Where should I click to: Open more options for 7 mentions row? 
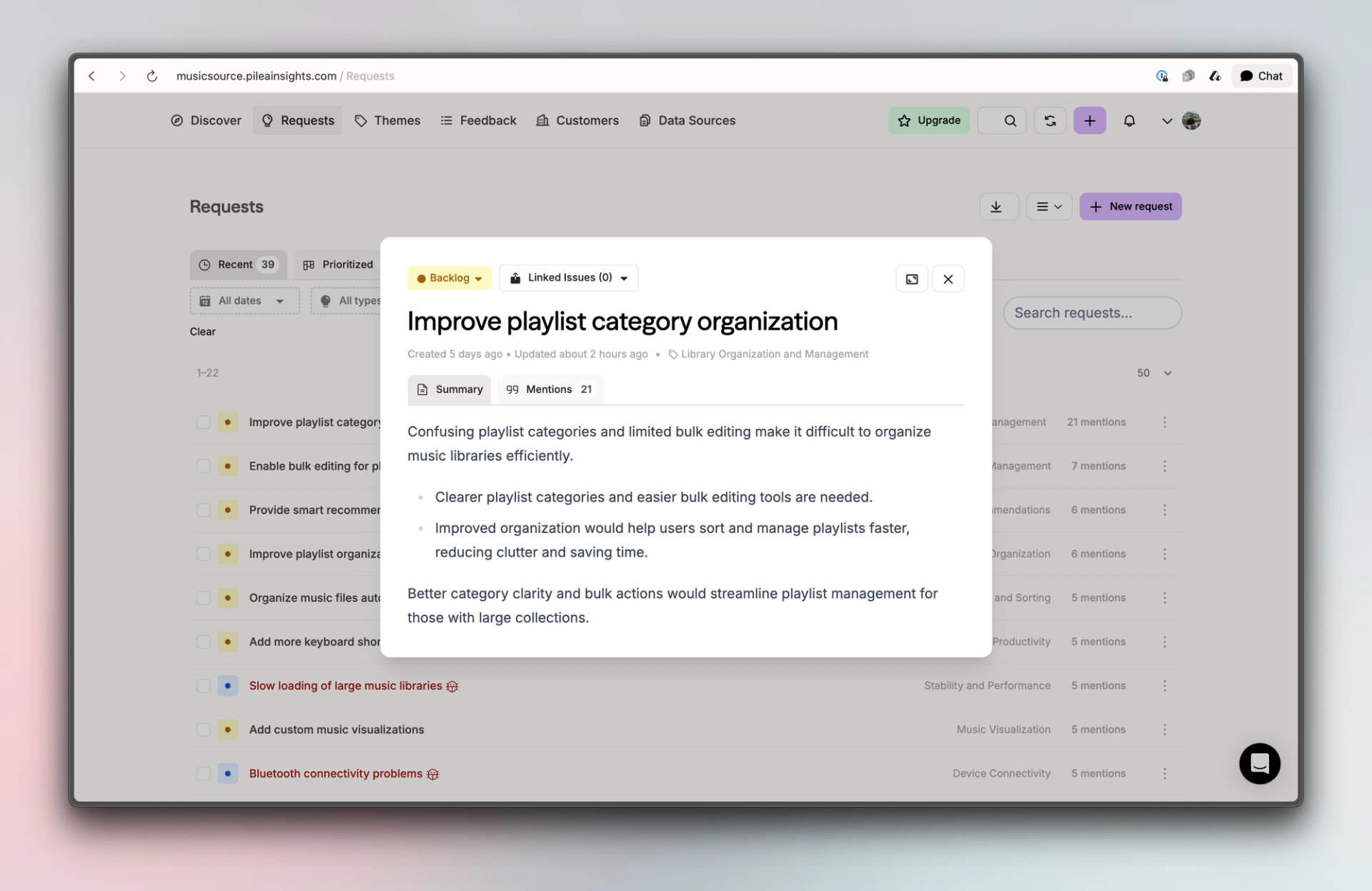click(x=1165, y=466)
